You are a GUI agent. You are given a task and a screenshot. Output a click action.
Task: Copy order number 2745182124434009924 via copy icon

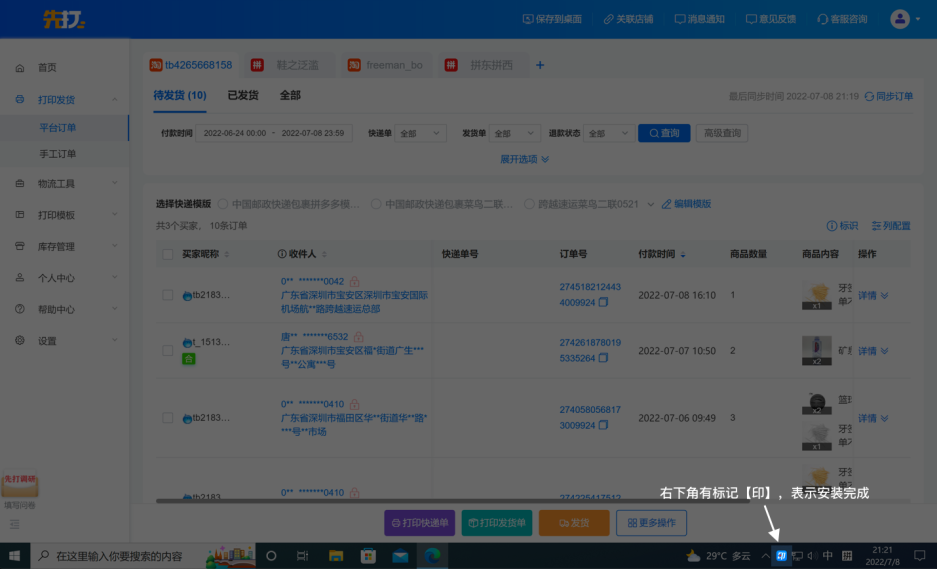coord(603,302)
